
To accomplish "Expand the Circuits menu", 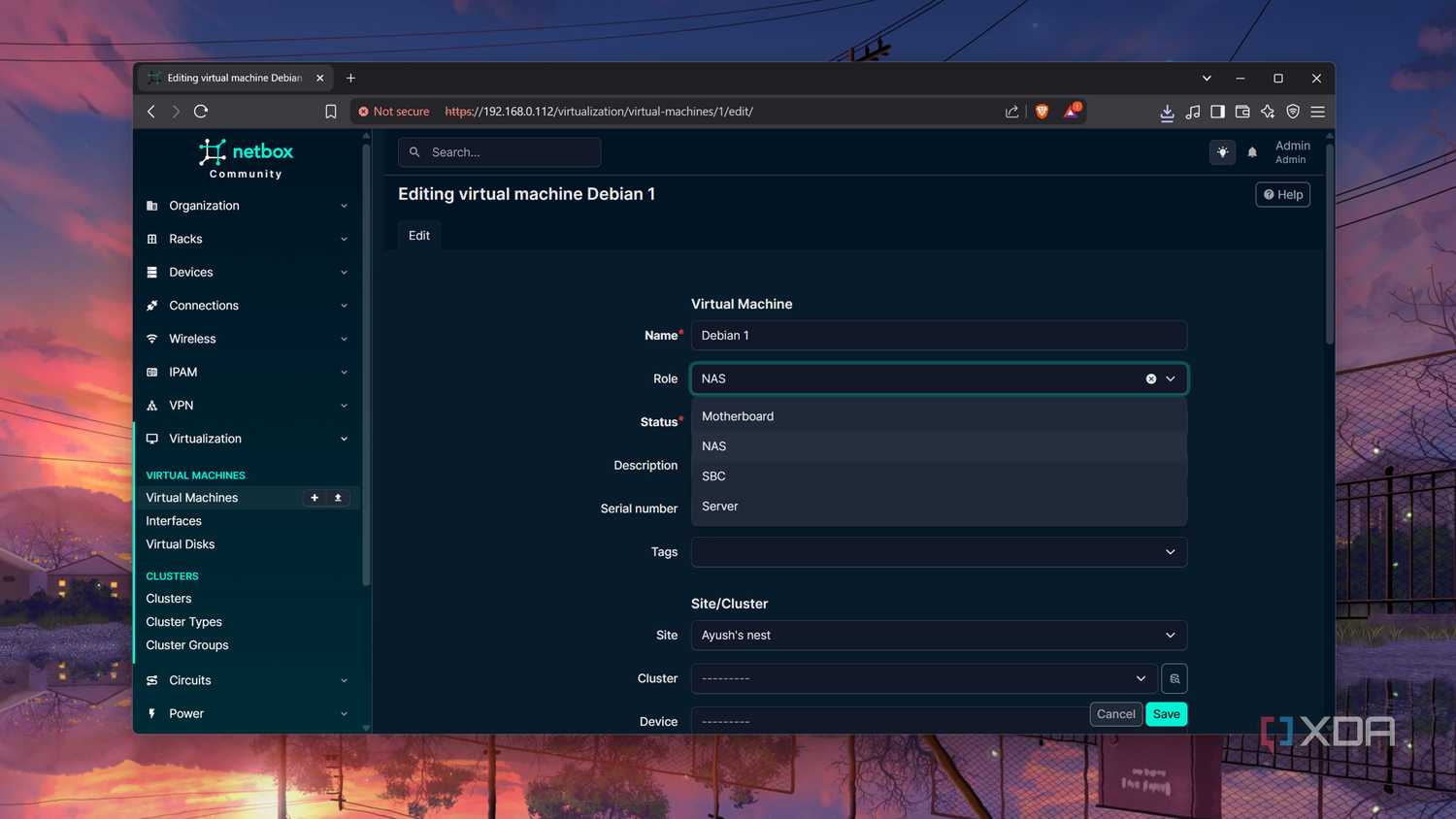I will [x=248, y=680].
